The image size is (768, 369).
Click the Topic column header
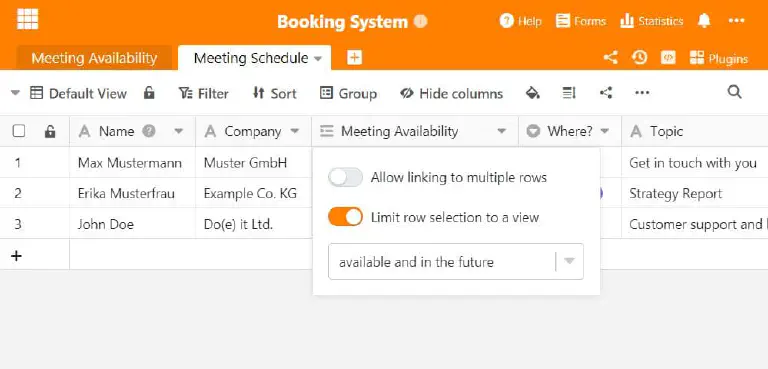click(x=695, y=131)
